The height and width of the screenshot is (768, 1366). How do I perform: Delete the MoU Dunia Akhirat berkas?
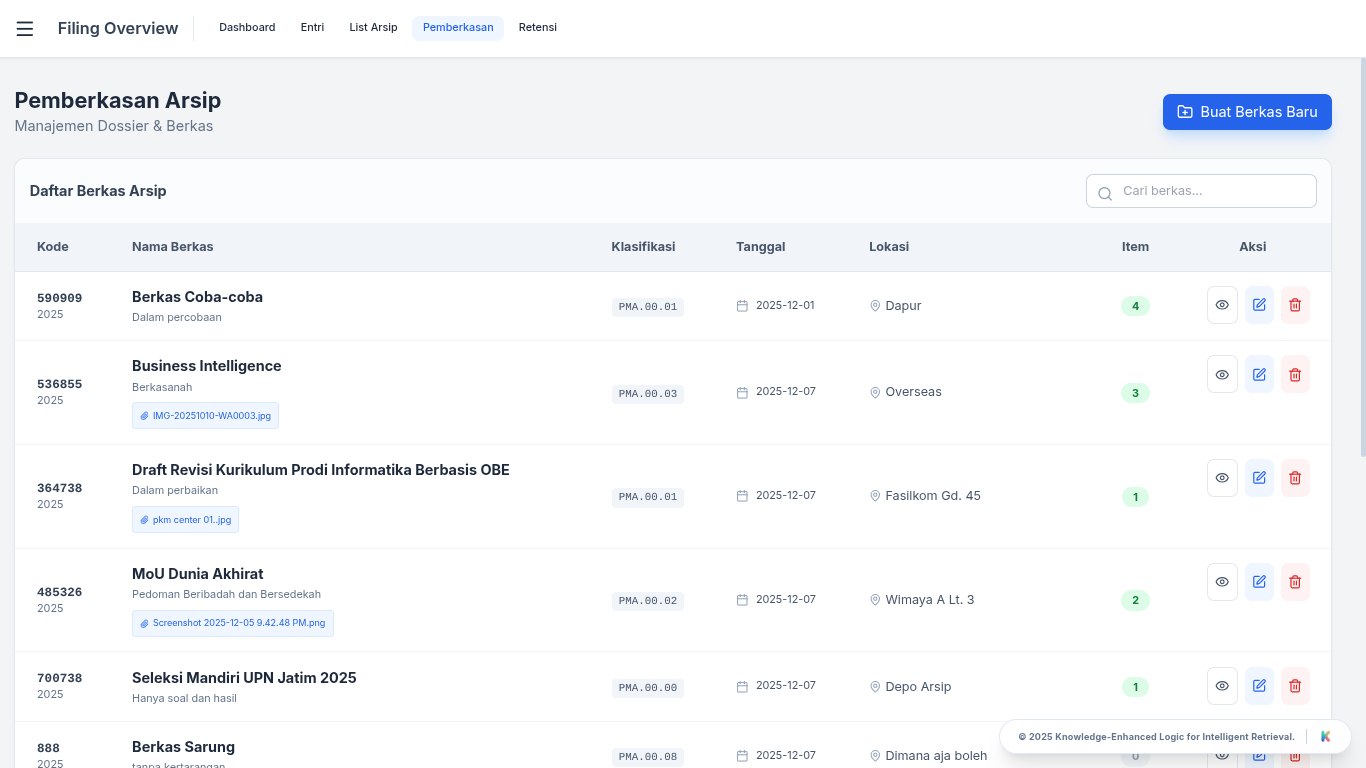[x=1295, y=582]
